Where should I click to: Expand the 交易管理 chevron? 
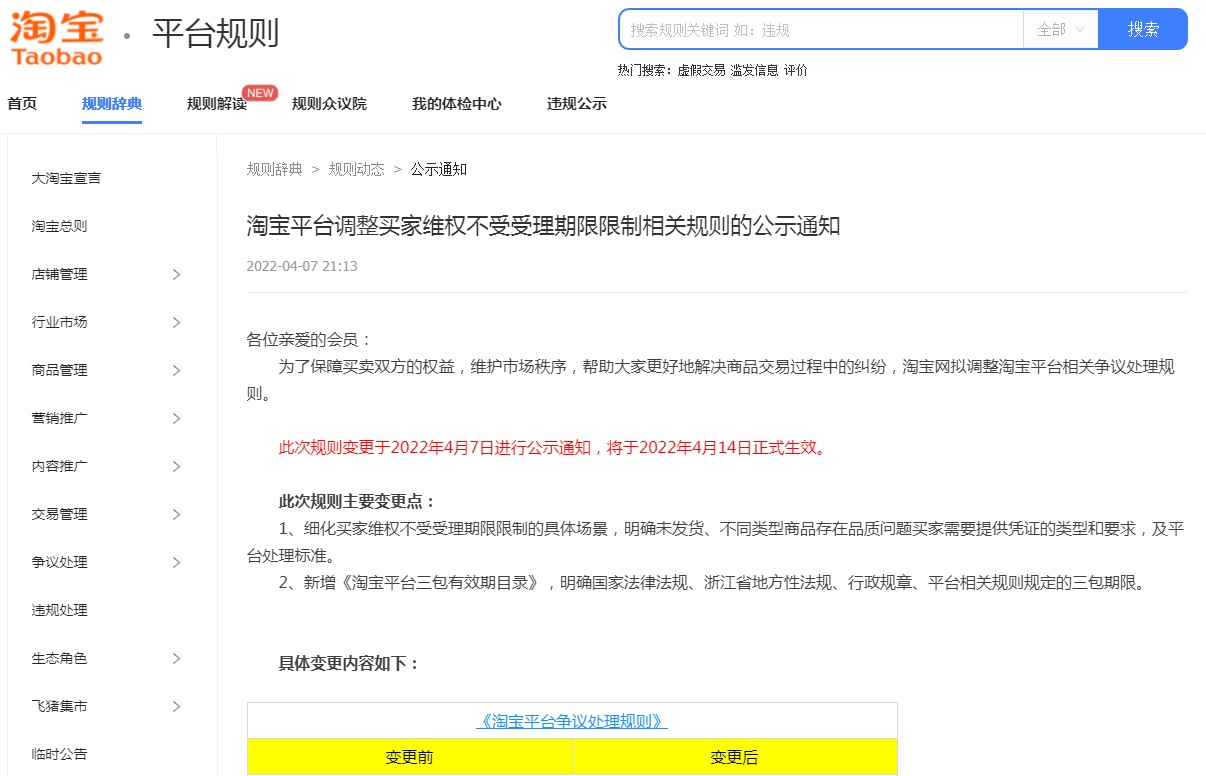click(176, 514)
